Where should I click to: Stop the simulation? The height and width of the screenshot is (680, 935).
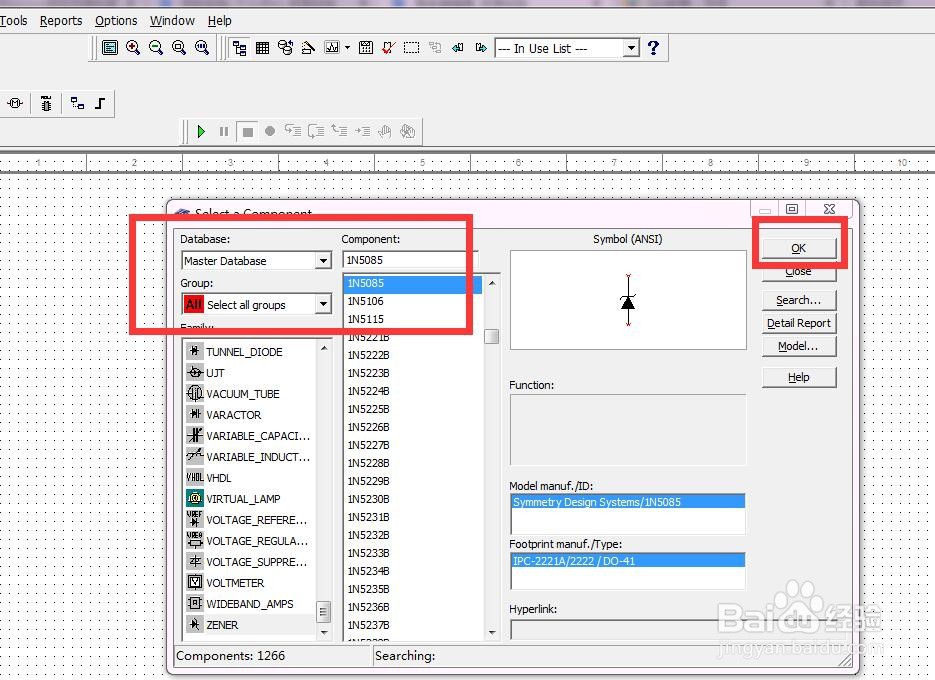(x=247, y=131)
